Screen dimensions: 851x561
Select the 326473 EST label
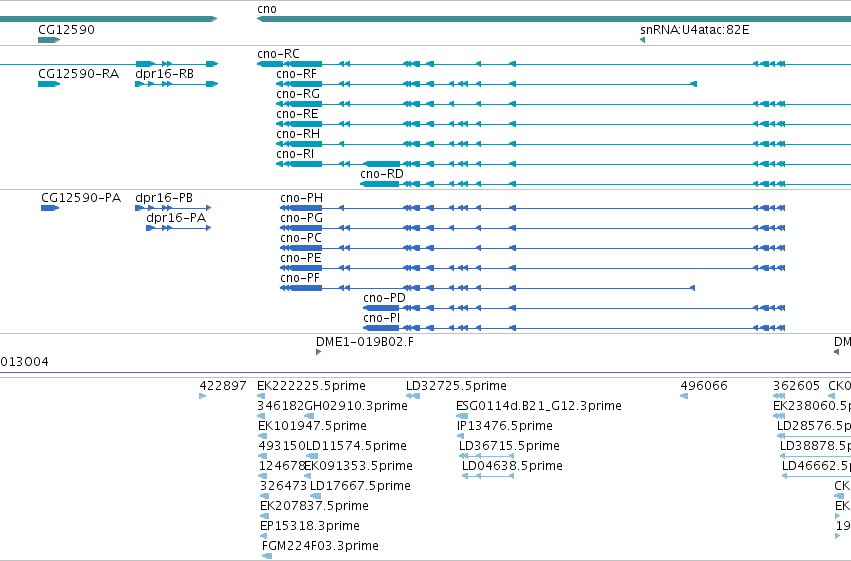(x=283, y=487)
